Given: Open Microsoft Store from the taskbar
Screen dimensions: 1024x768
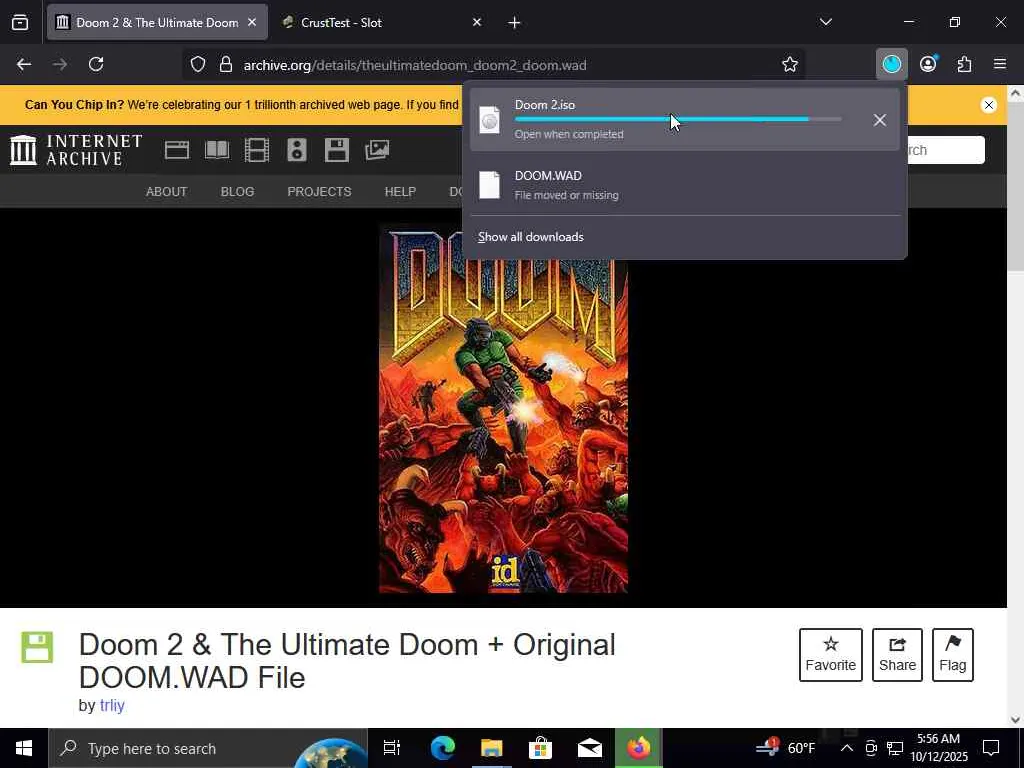Looking at the screenshot, I should [541, 748].
